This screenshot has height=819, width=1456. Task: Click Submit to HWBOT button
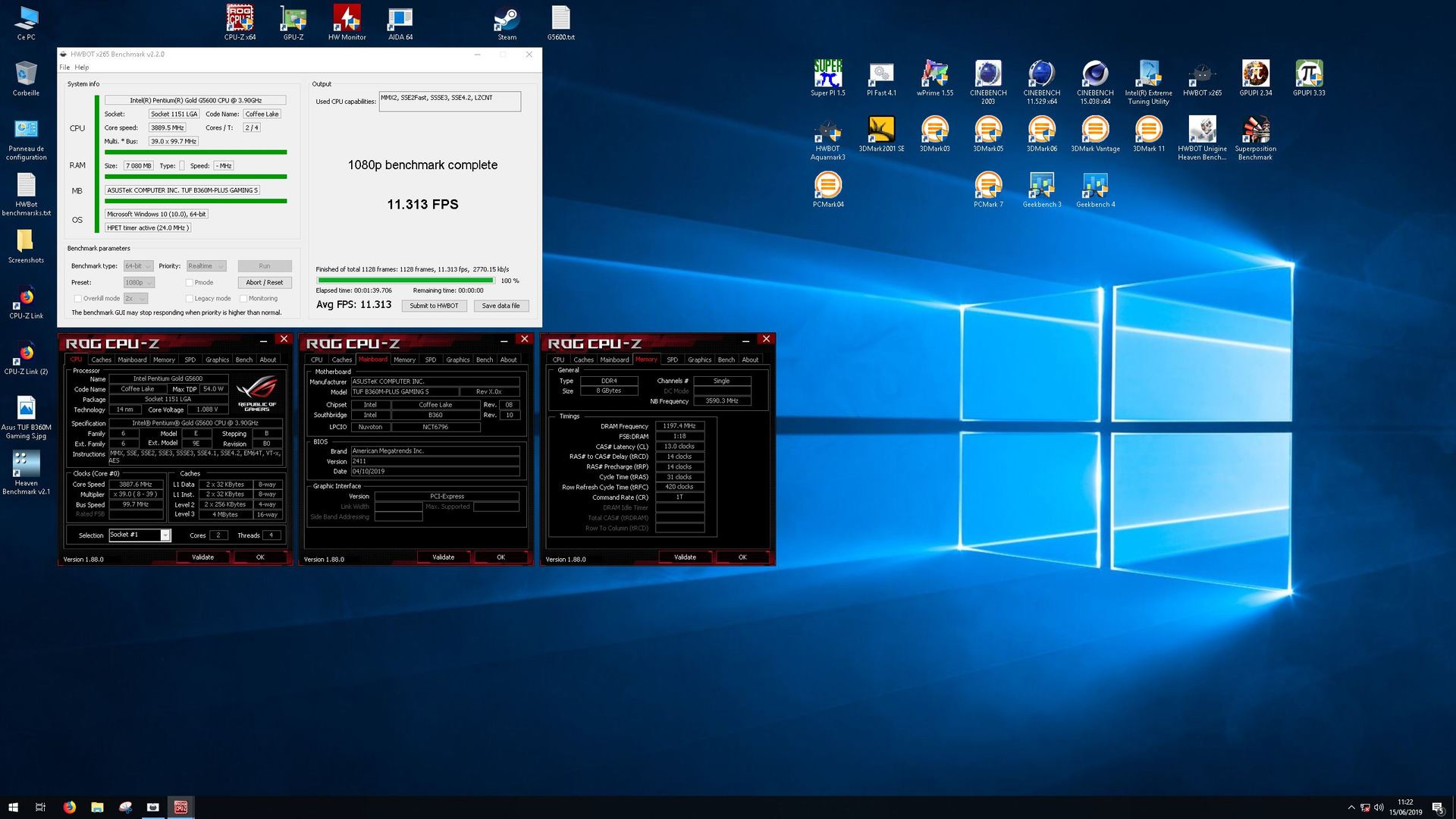pyautogui.click(x=434, y=306)
